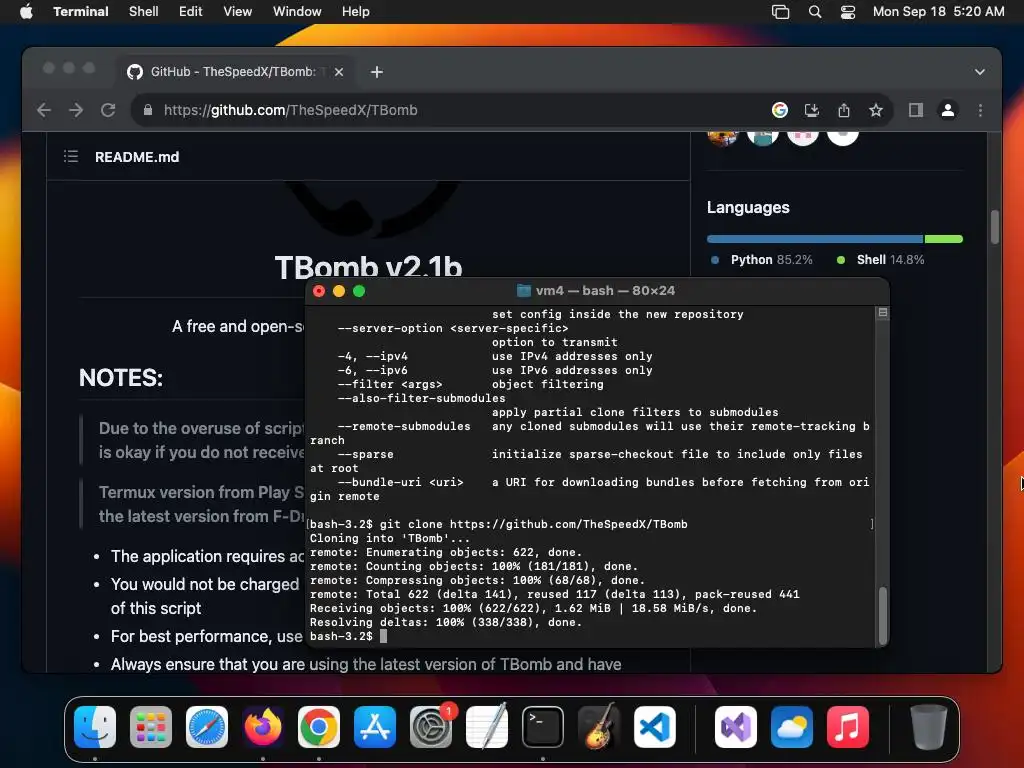The height and width of the screenshot is (768, 1024).
Task: Open the Shell menu
Action: click(144, 12)
